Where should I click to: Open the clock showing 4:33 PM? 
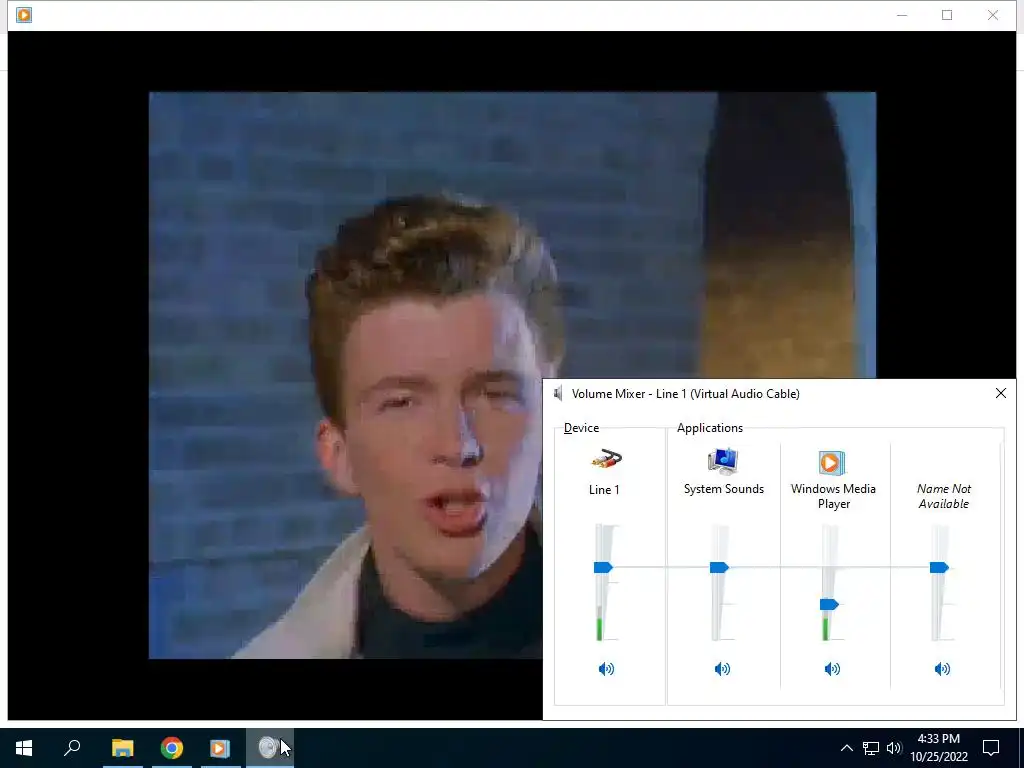(x=938, y=748)
